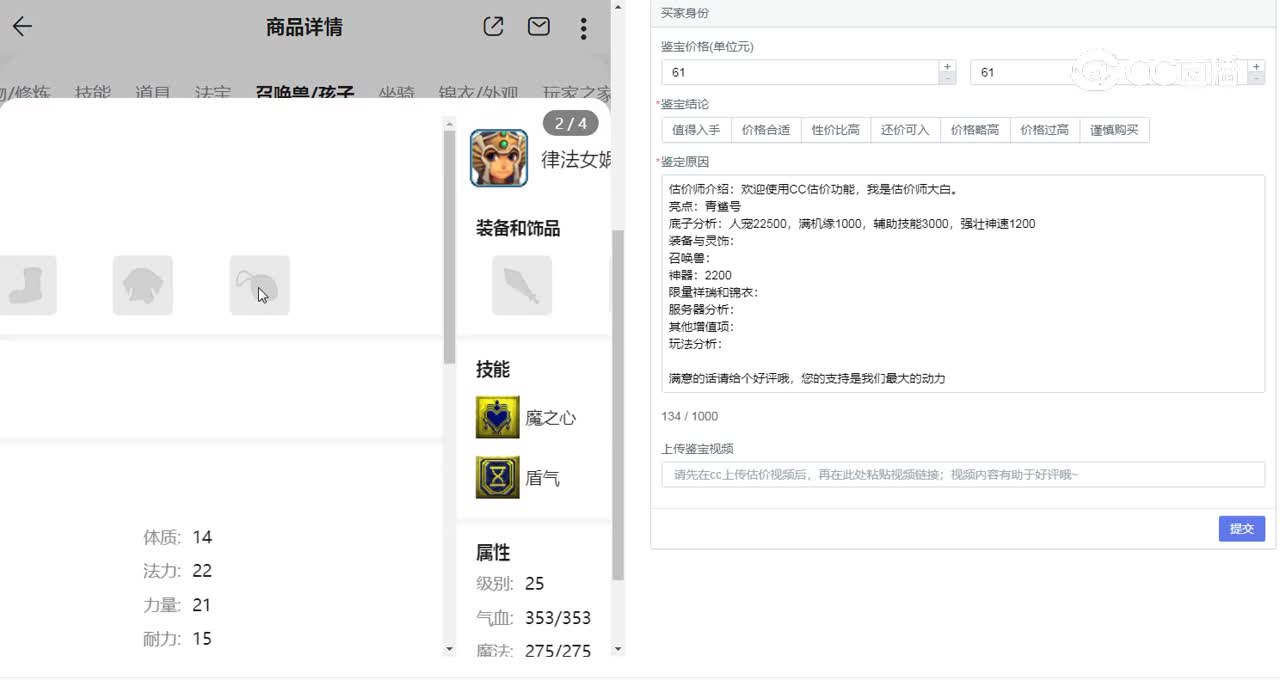Open the three-dot overflow menu
1280x686 pixels.
[x=583, y=29]
